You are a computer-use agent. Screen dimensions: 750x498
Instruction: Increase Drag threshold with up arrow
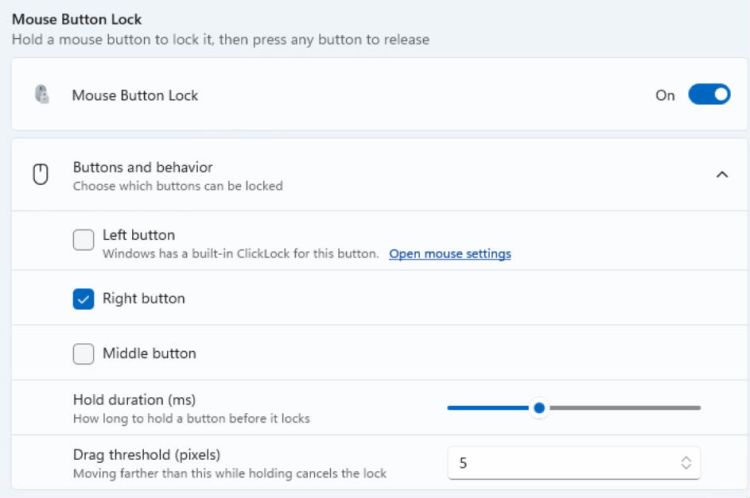tap(686, 458)
